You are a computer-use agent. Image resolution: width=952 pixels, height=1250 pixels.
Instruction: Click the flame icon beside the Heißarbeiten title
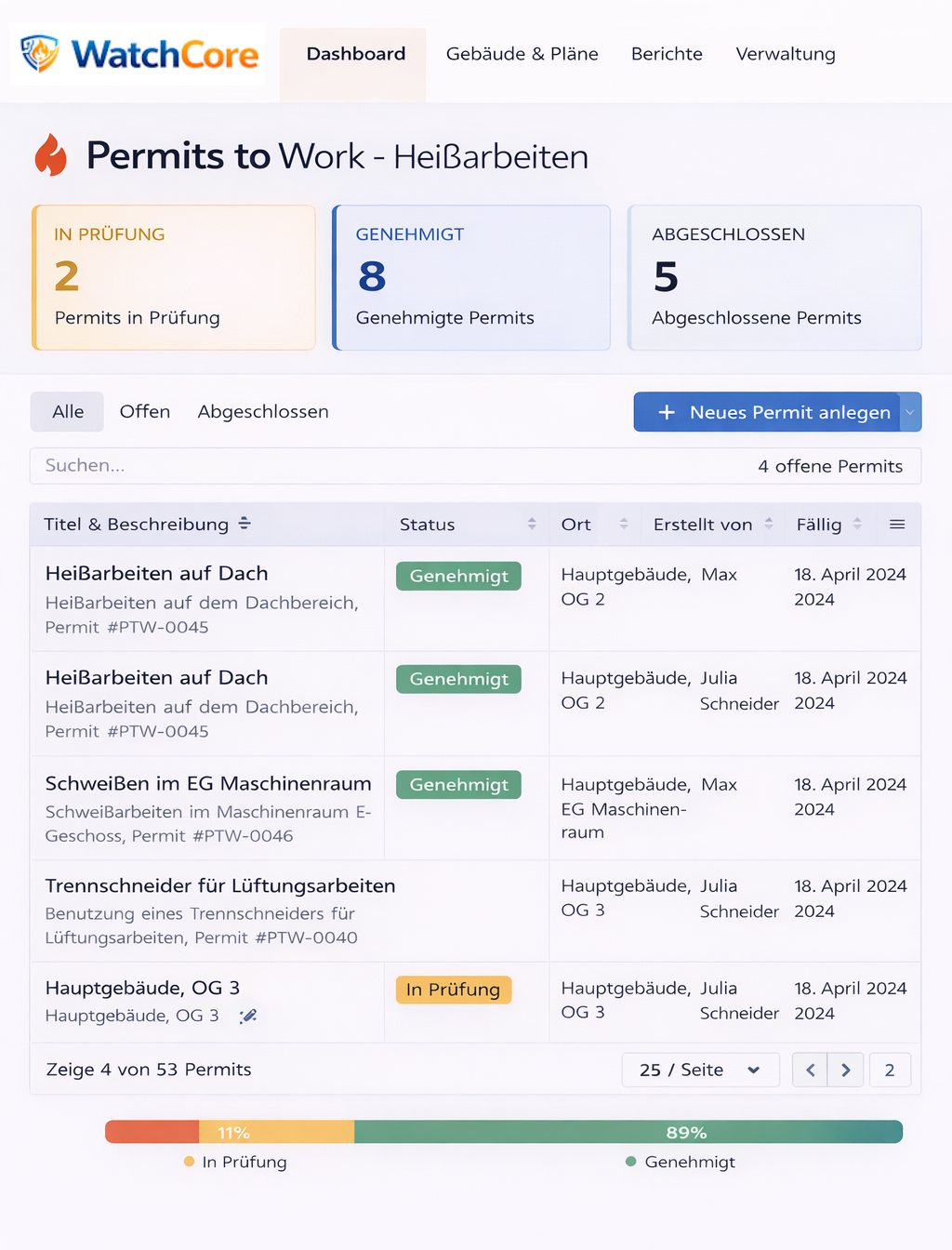click(x=51, y=155)
